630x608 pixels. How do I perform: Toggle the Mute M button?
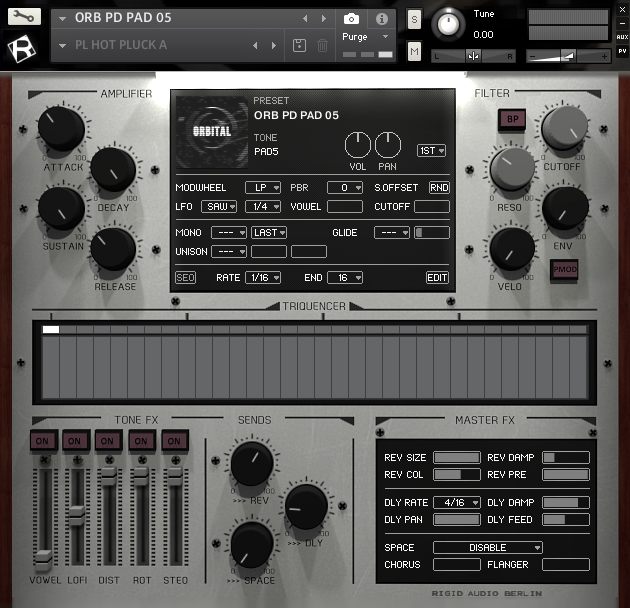414,51
